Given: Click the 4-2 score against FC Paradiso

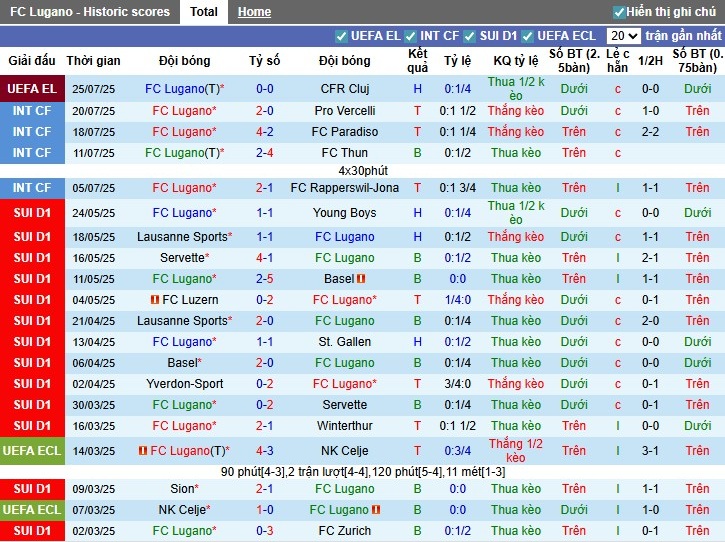Looking at the screenshot, I should click(264, 132).
